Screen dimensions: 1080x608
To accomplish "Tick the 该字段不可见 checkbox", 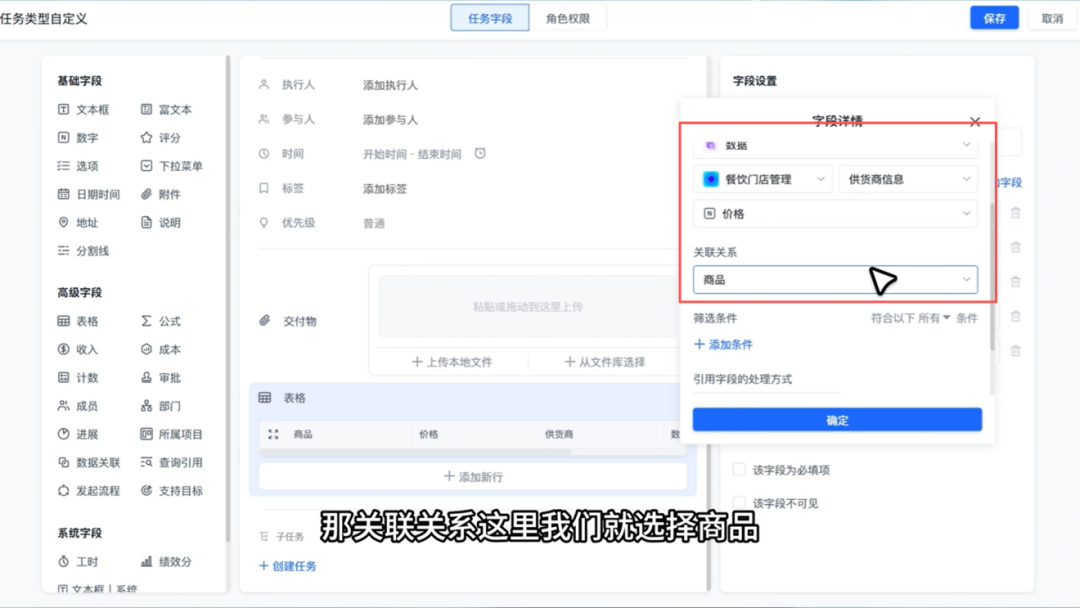I will (739, 503).
